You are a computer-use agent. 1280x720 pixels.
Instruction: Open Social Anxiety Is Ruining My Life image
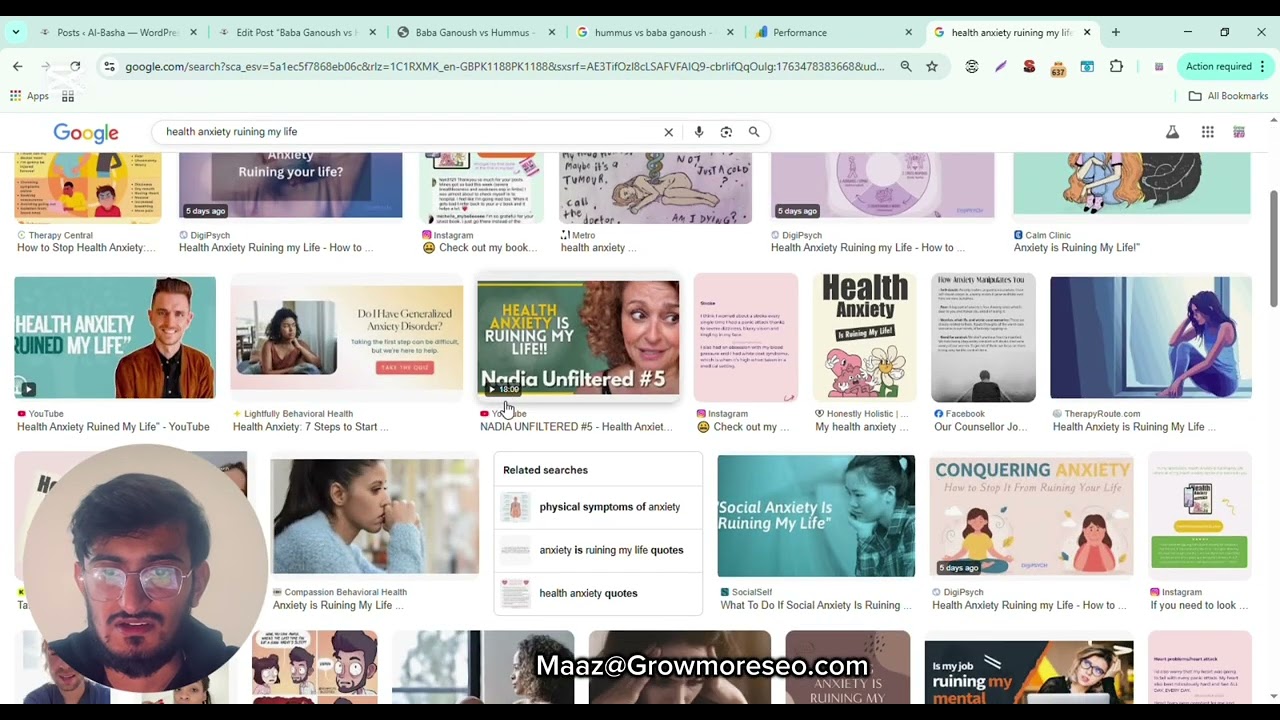tap(816, 516)
